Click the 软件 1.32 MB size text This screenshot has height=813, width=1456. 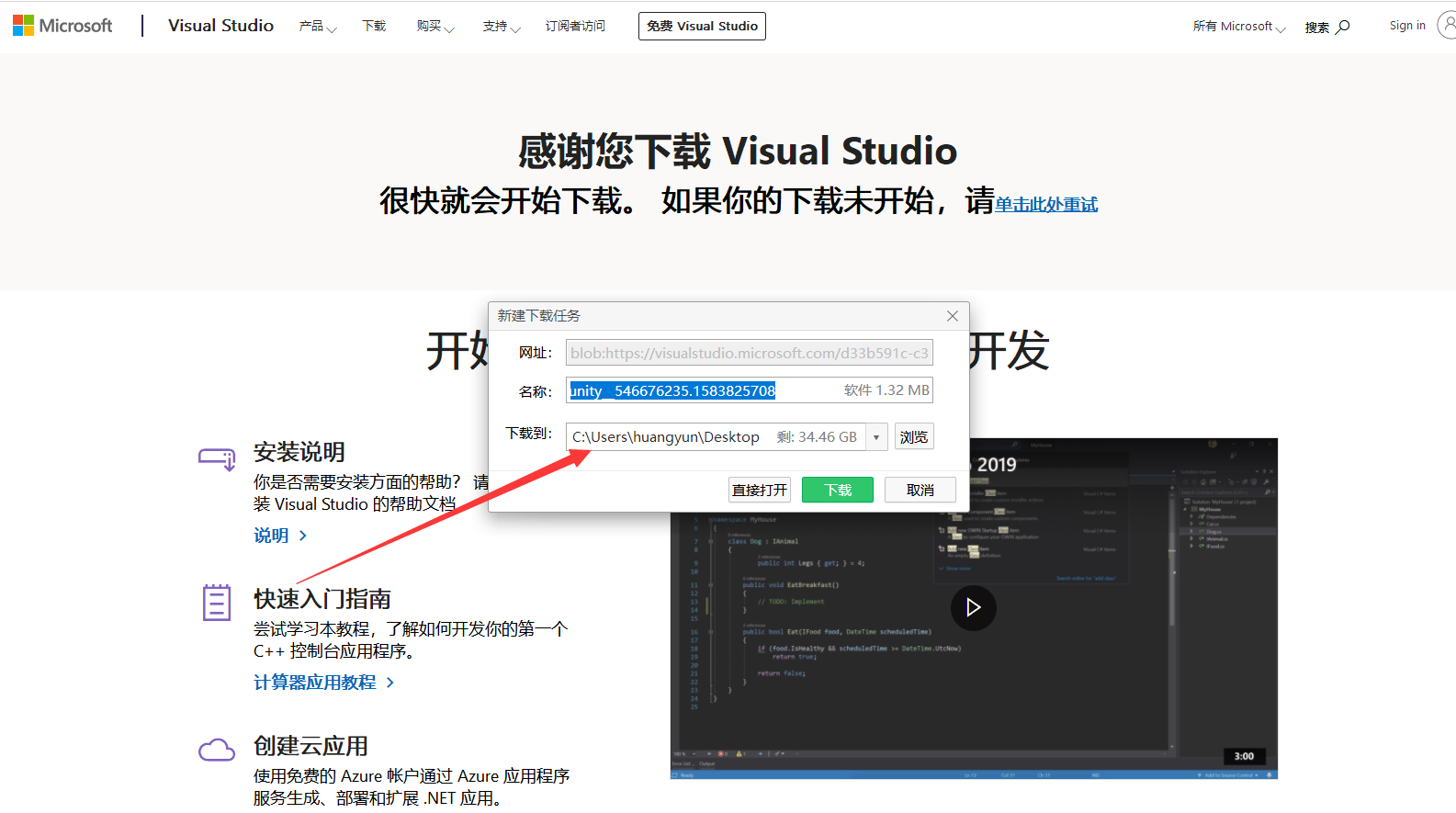tap(886, 390)
